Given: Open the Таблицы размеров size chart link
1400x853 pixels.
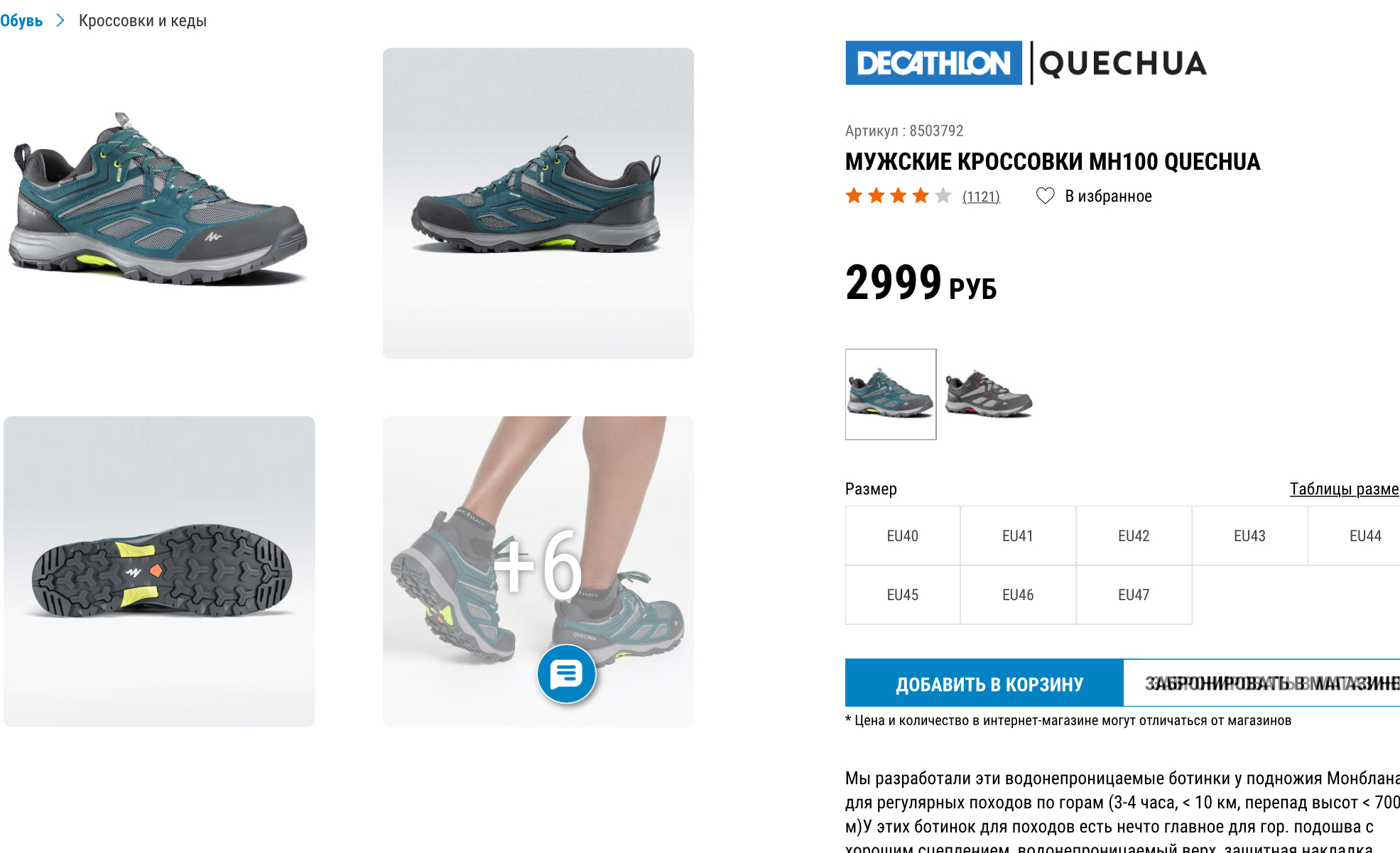Looking at the screenshot, I should 1344,489.
